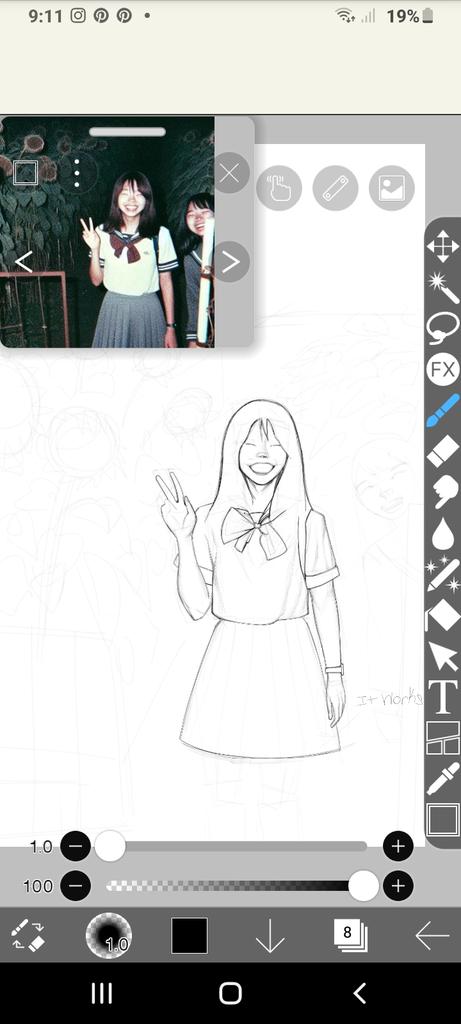Select the Magic Wand tool
Screen dimensions: 461x1024
tap(443, 287)
